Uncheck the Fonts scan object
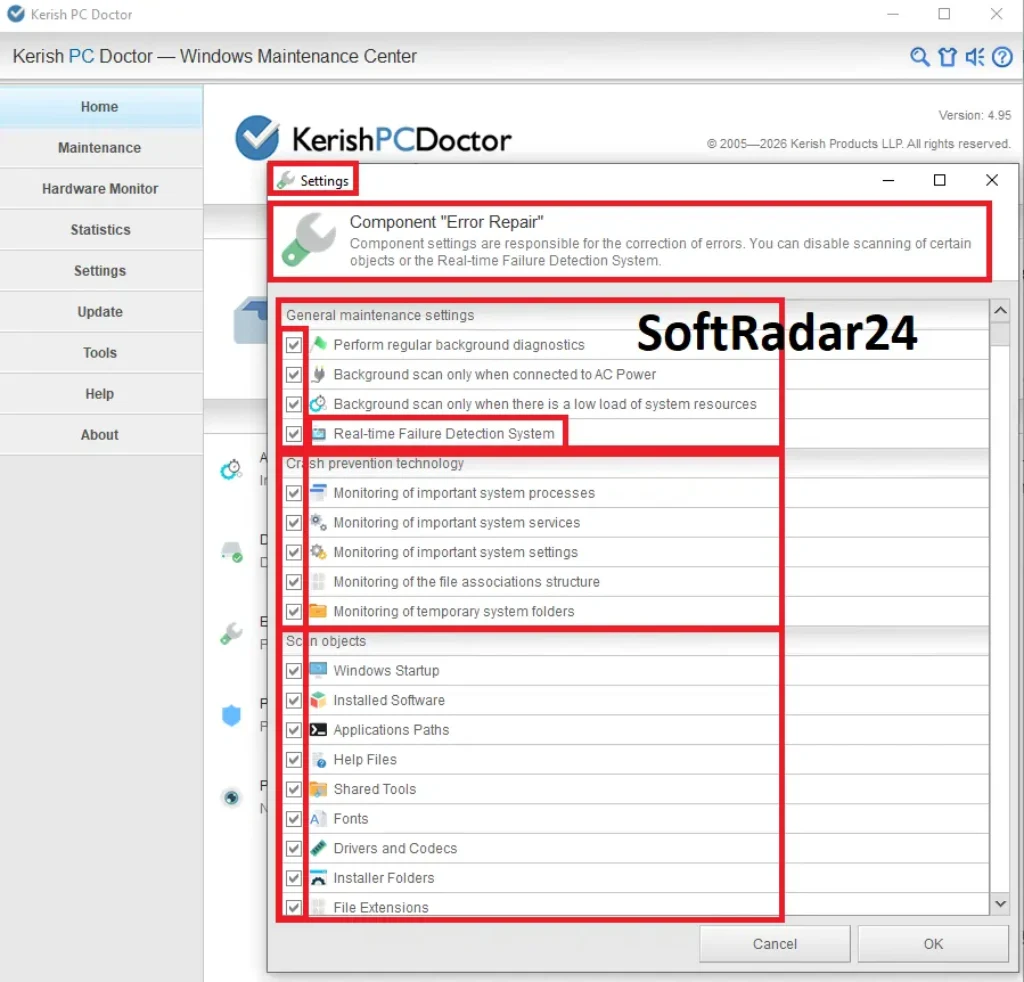Image resolution: width=1024 pixels, height=982 pixels. [x=294, y=819]
